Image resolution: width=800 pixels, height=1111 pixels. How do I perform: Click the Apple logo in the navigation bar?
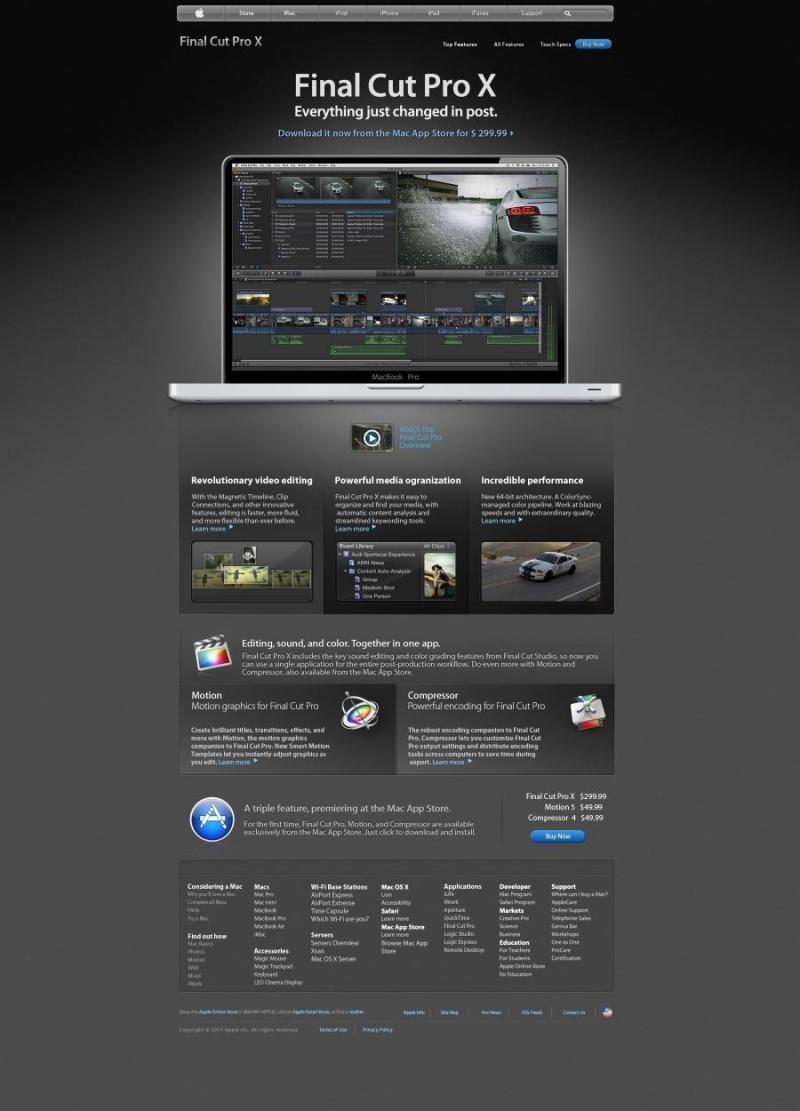click(200, 12)
